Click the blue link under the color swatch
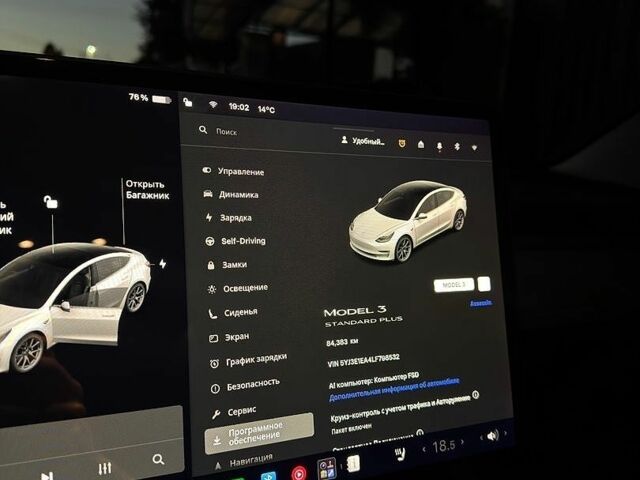 point(481,303)
